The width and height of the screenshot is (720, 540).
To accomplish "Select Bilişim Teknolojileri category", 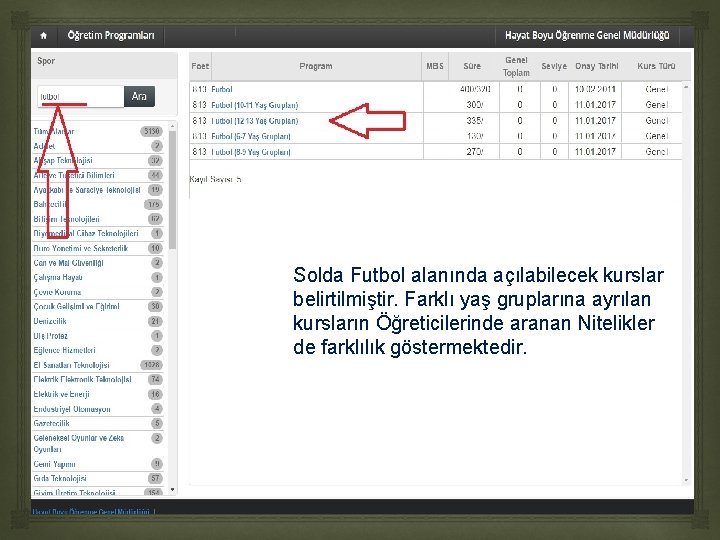I will click(x=67, y=219).
